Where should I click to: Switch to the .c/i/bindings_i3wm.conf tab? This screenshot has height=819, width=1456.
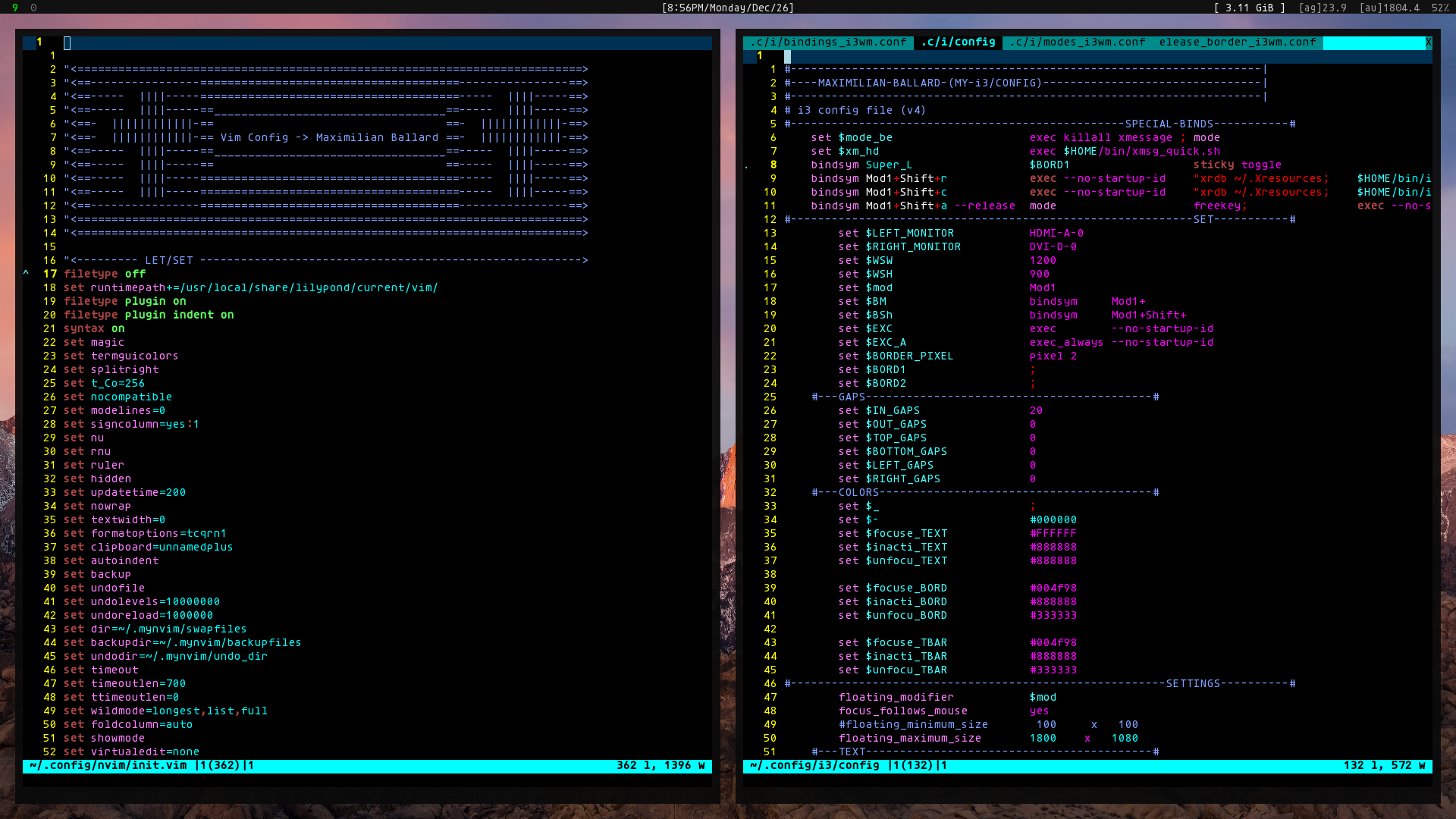(828, 42)
